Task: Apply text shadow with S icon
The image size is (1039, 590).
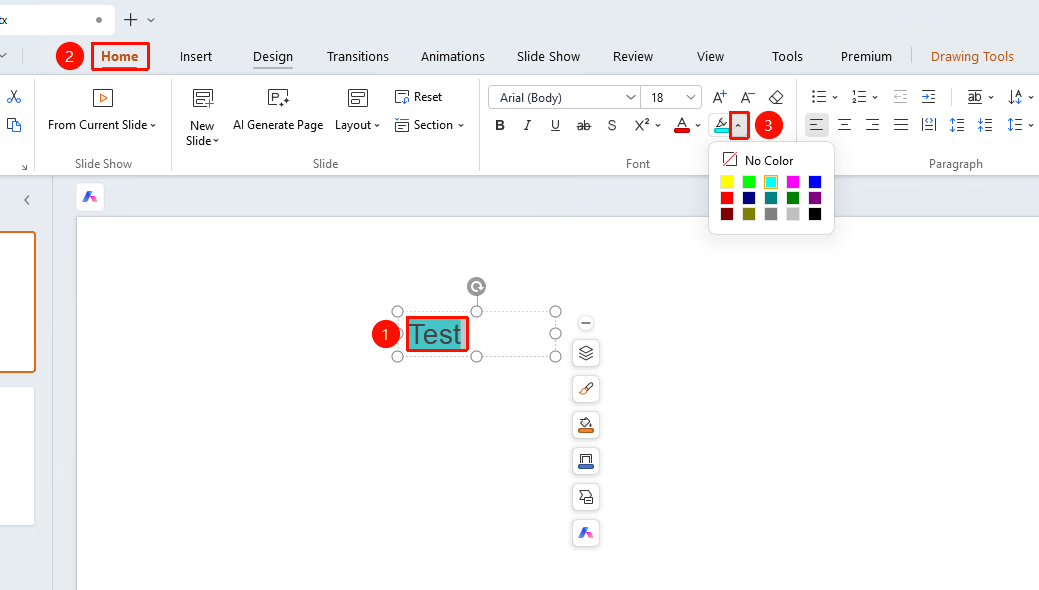Action: coord(612,125)
